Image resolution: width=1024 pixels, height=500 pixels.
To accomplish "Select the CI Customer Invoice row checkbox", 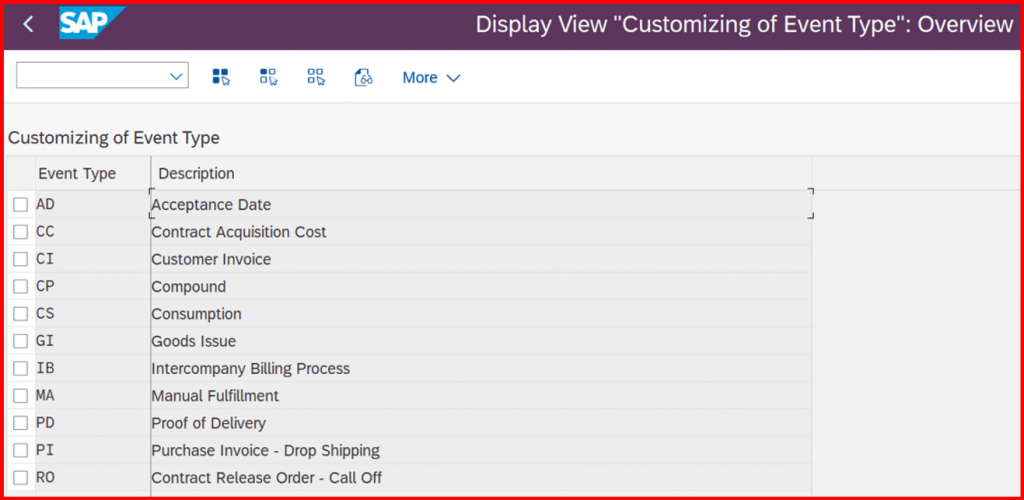I will click(x=21, y=259).
